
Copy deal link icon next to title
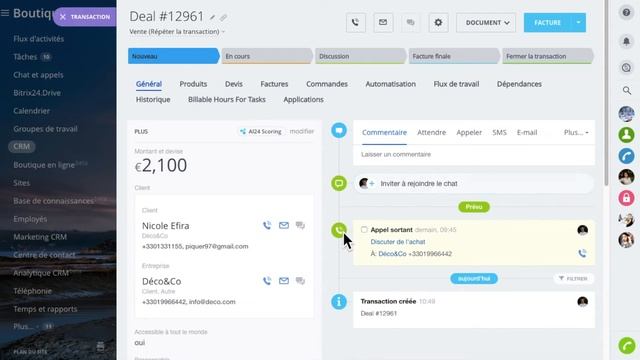pos(223,17)
